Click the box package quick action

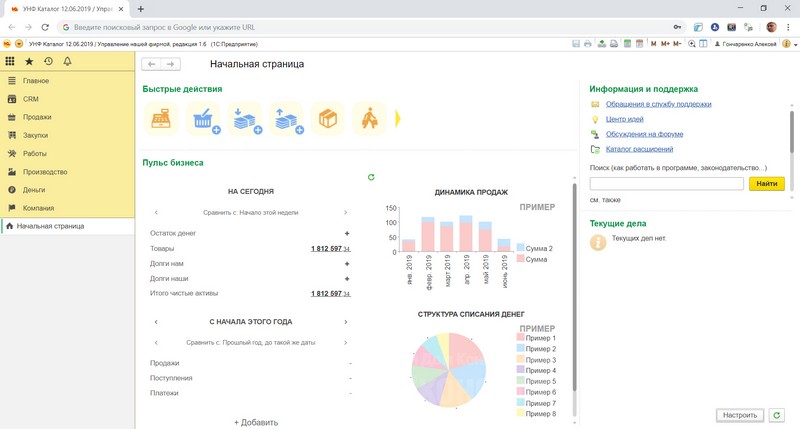pos(328,119)
